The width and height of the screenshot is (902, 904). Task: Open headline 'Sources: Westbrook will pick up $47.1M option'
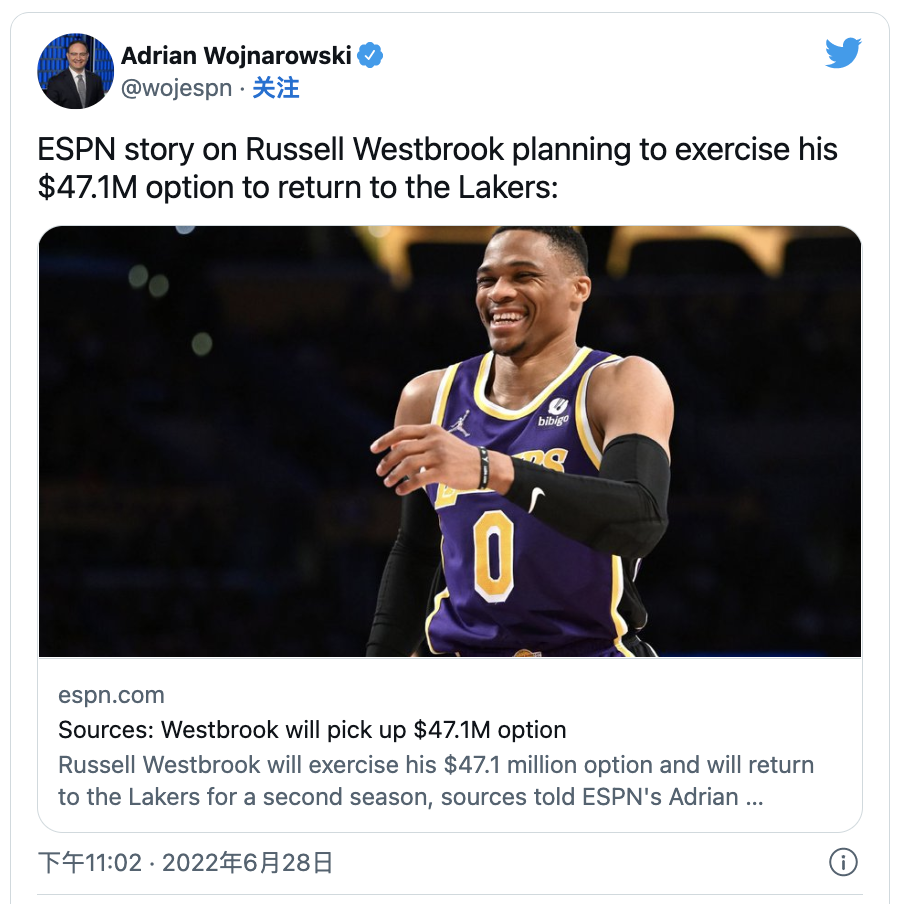tap(312, 730)
